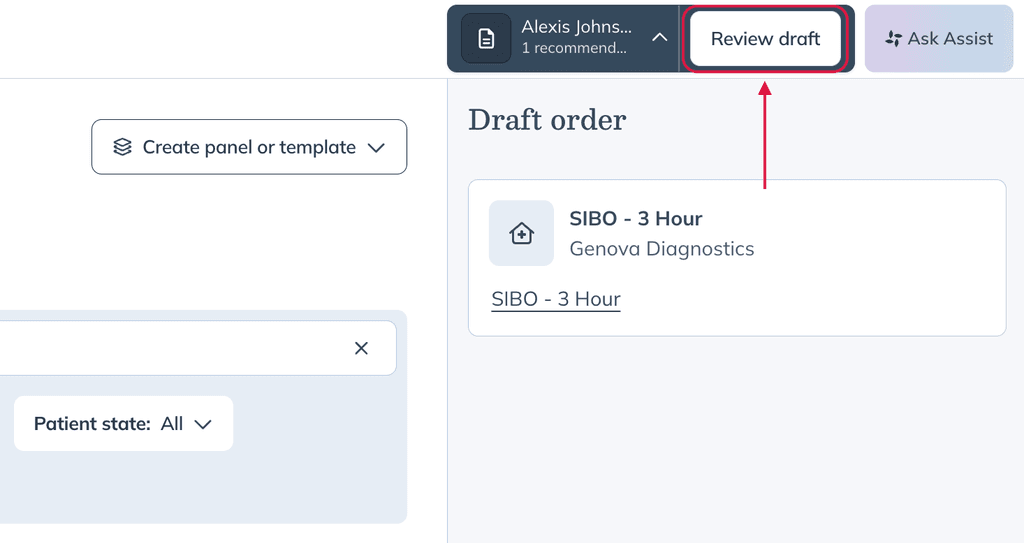Click the draft document icon beside Alexis Johns...

[x=486, y=39]
